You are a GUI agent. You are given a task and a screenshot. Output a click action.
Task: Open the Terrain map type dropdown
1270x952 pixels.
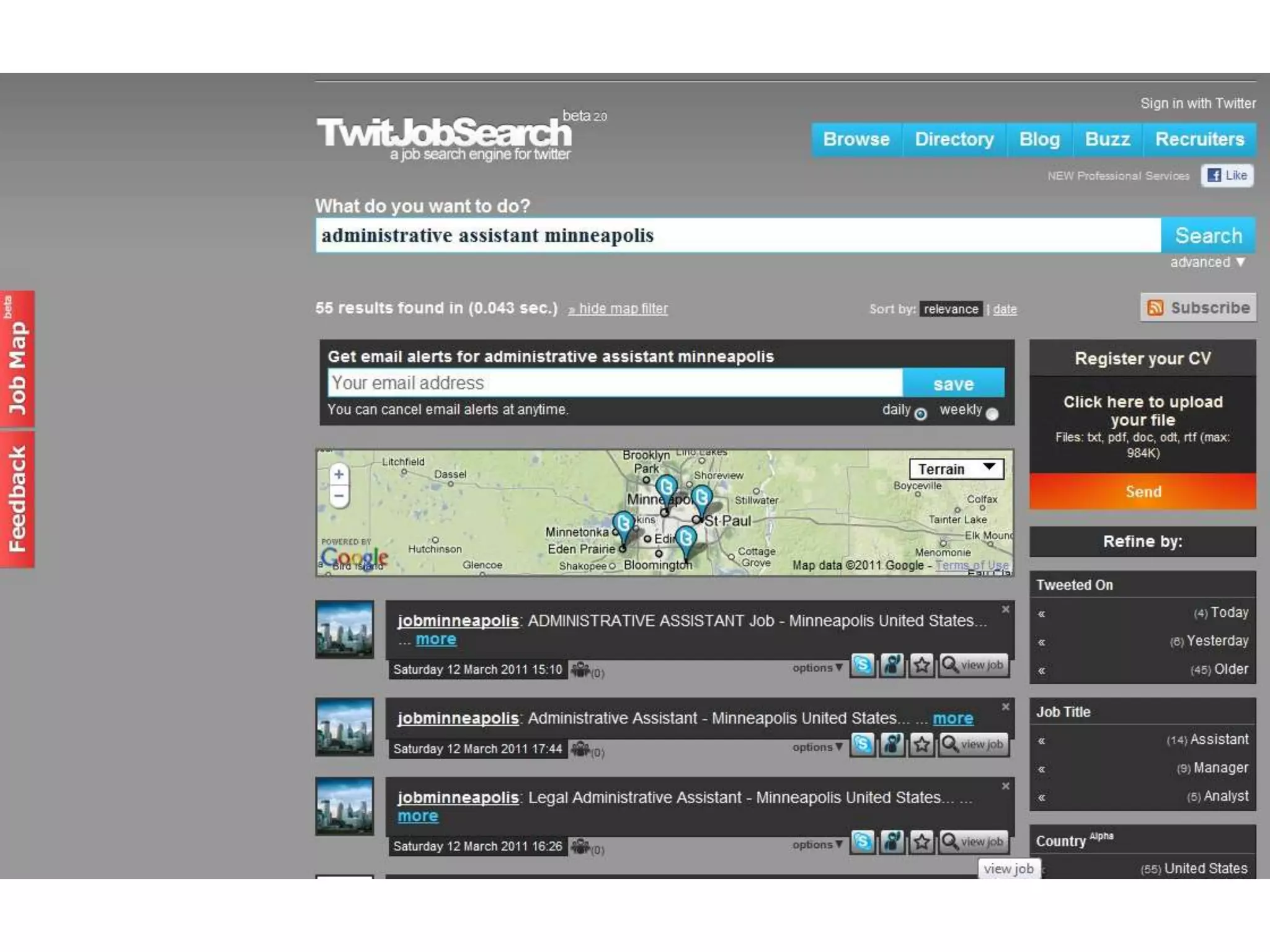(x=956, y=469)
